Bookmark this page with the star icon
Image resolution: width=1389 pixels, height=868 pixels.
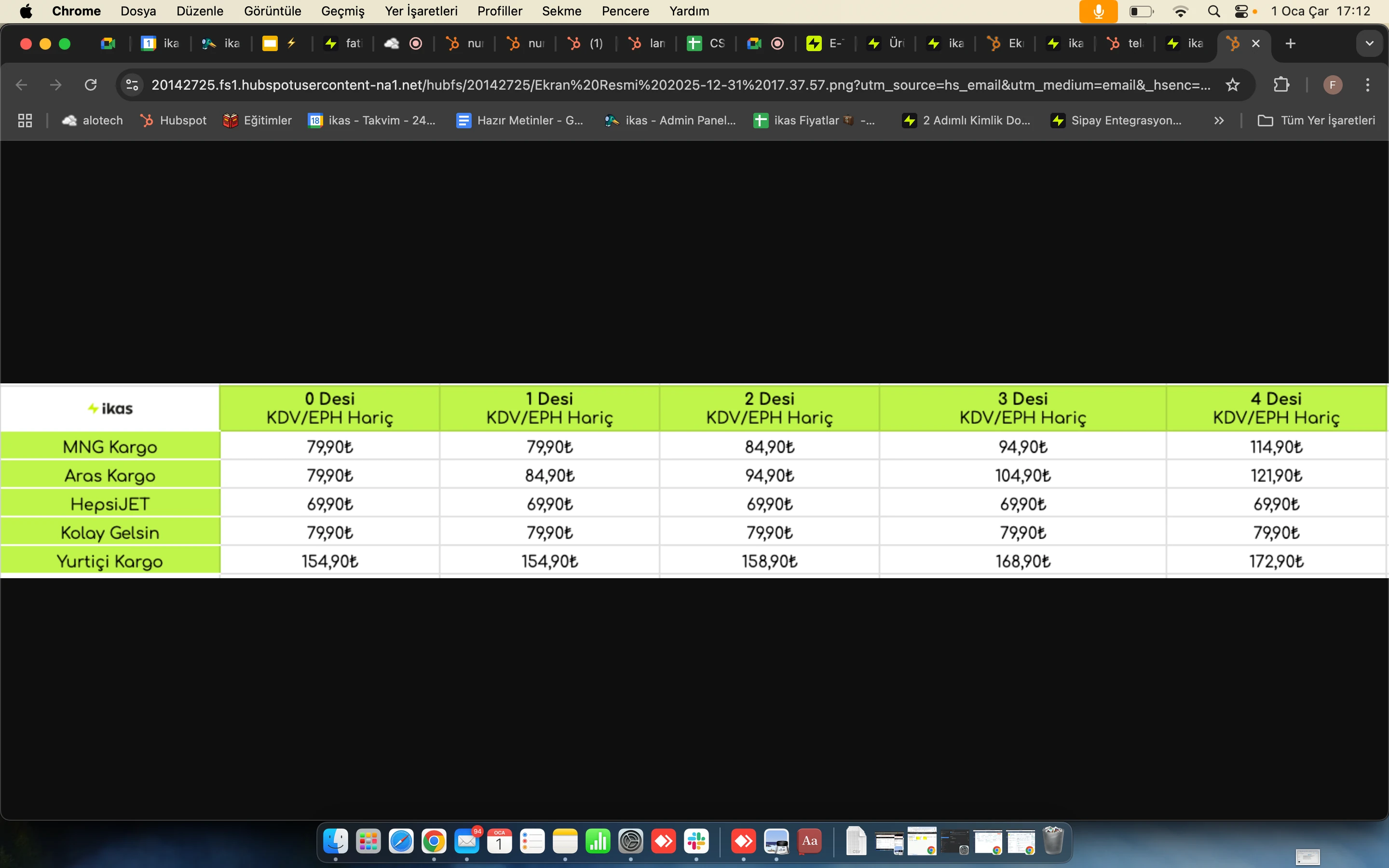[x=1232, y=85]
